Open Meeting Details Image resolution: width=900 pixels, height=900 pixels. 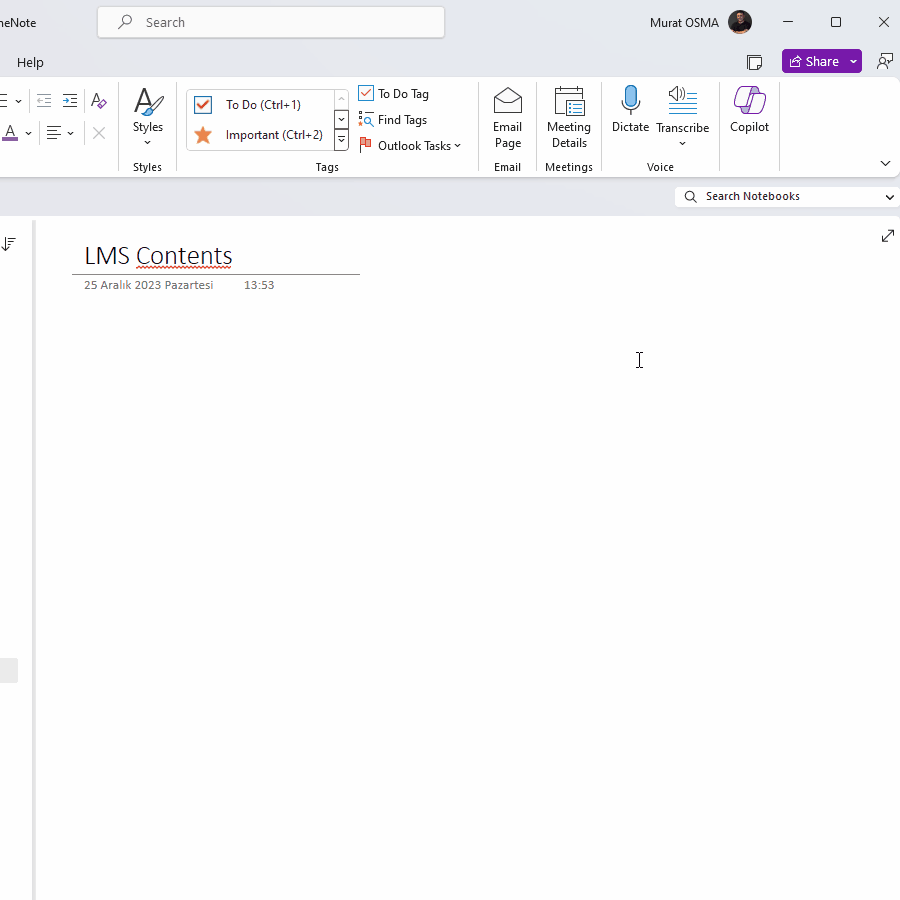569,118
